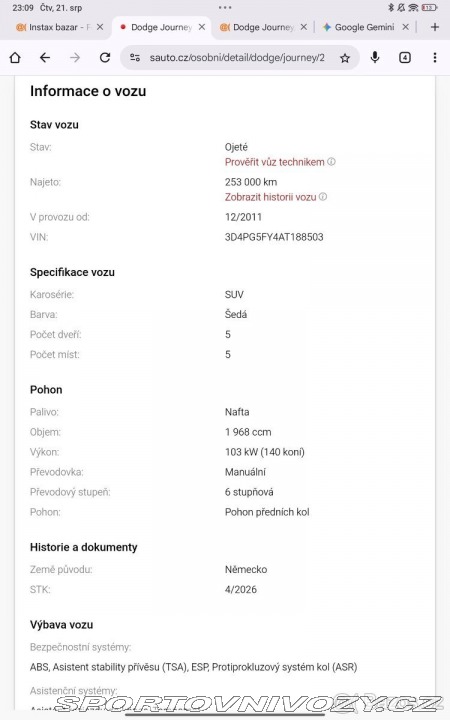Reload the sauto.cz page

[105, 57]
